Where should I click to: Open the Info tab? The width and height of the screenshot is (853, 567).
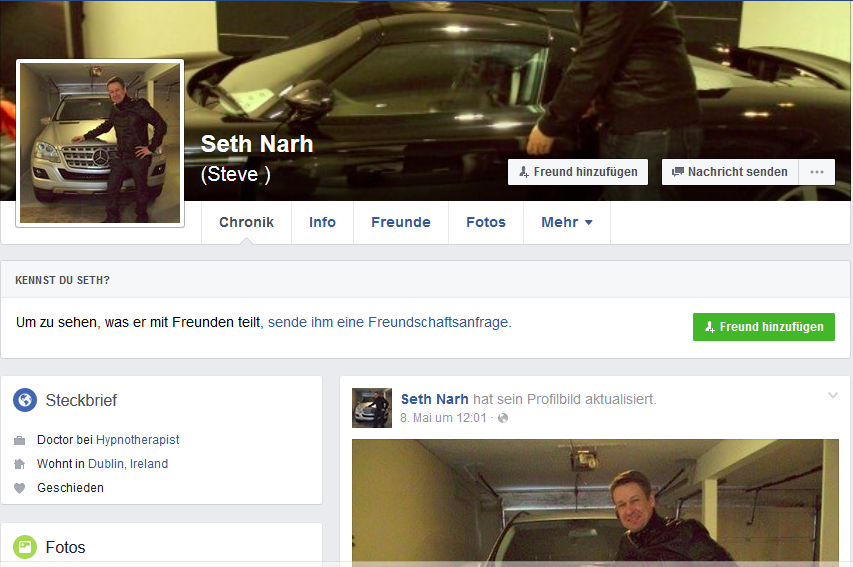pos(323,222)
